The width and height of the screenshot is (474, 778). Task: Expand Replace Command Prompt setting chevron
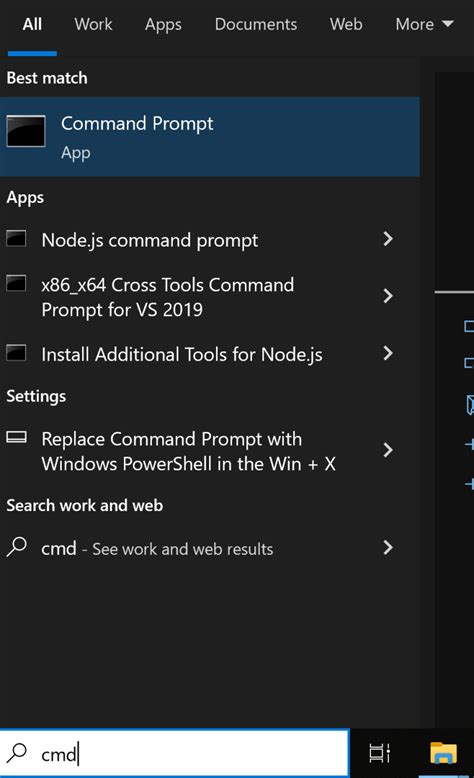pos(388,450)
